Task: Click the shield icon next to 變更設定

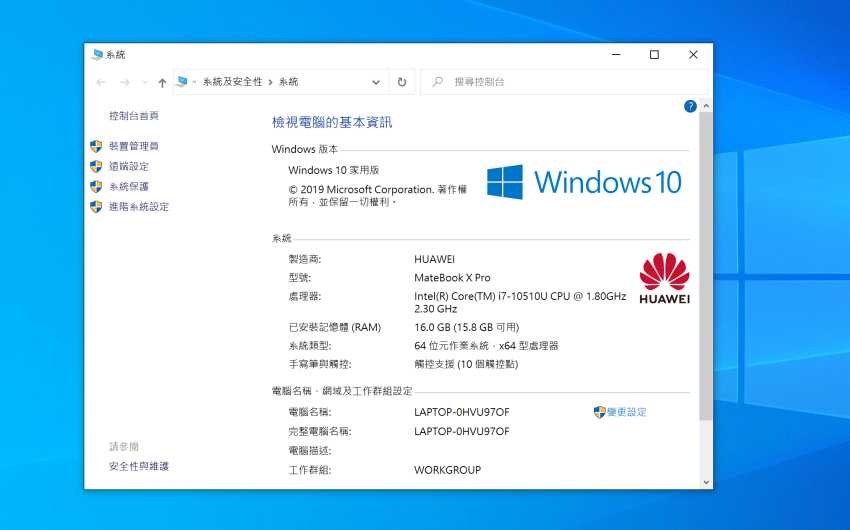Action: pyautogui.click(x=600, y=412)
